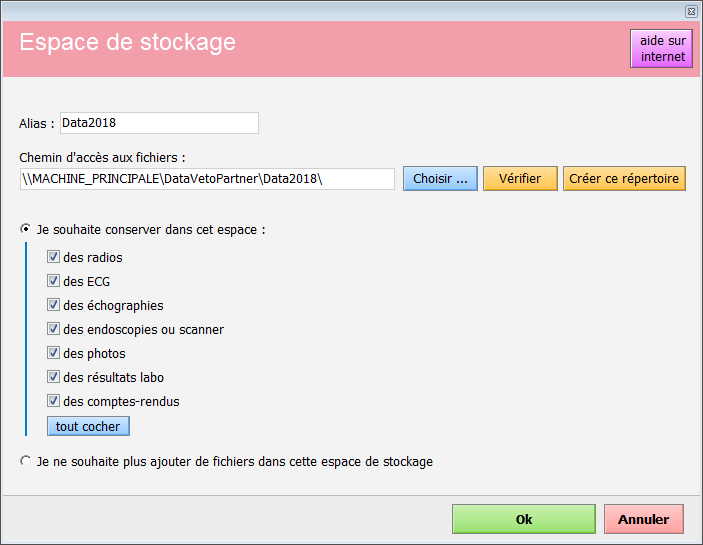703x545 pixels.
Task: Toggle des endoscopies ou scanner checkbox
Action: (53, 329)
